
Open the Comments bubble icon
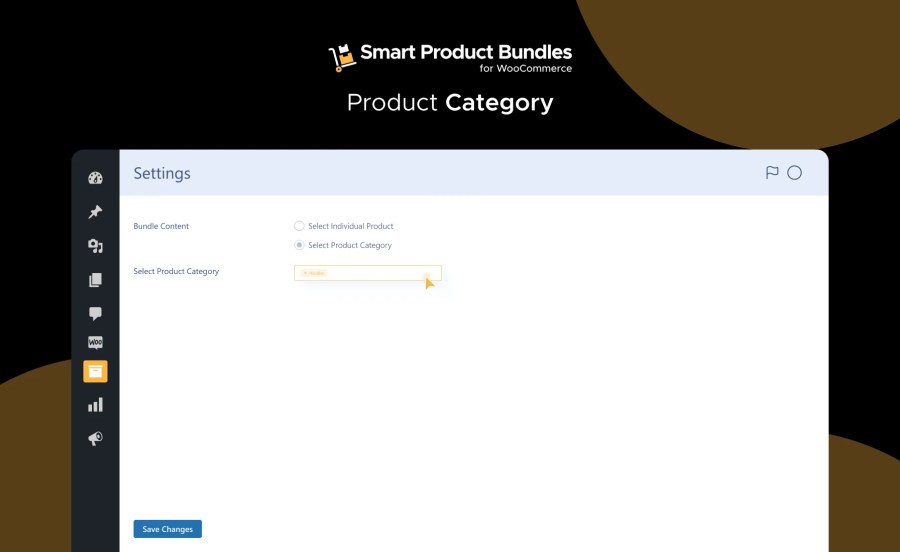(95, 313)
